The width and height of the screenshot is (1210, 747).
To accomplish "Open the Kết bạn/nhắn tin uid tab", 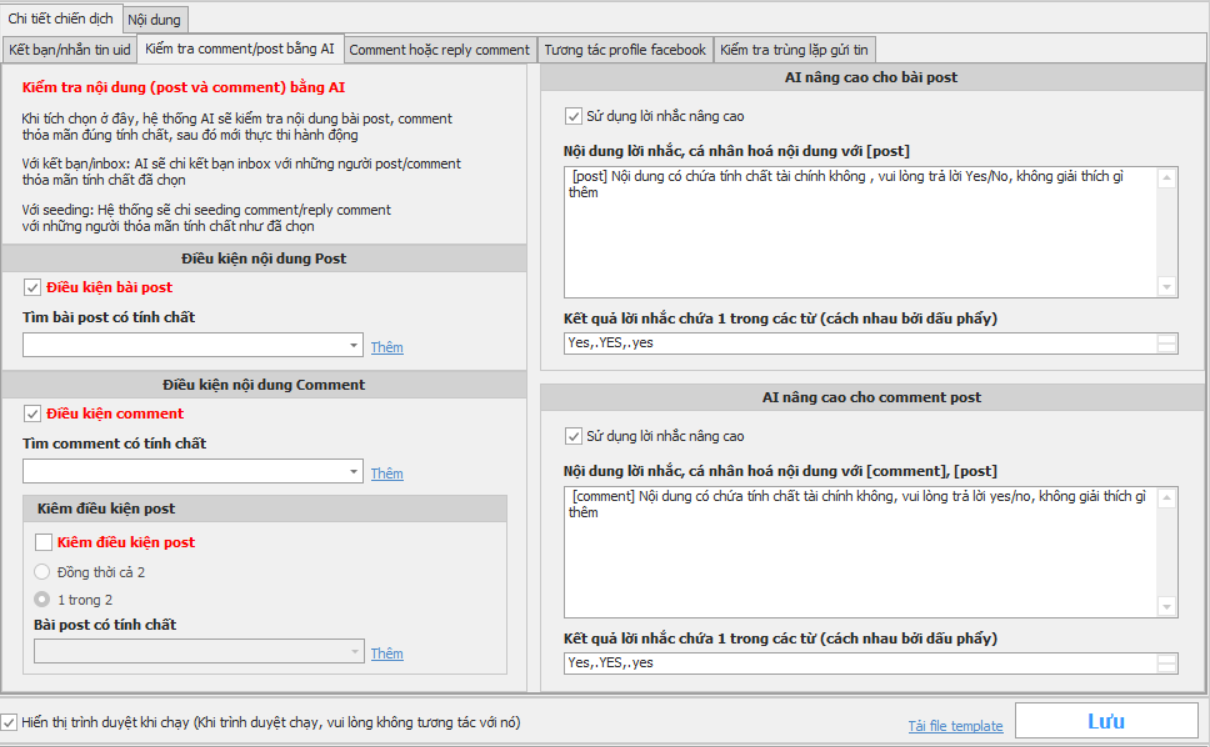I will point(69,49).
